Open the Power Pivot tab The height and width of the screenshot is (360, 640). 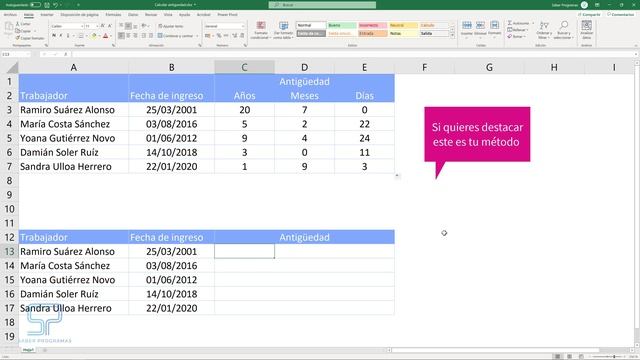[227, 15]
